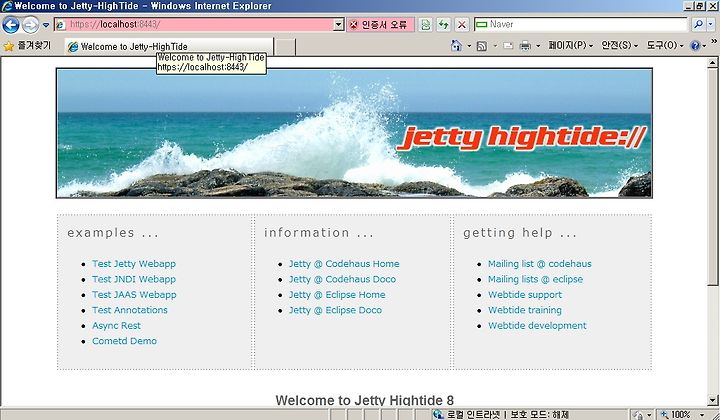Open the search provider dropdown arrow
The image size is (720, 420).
711,24
